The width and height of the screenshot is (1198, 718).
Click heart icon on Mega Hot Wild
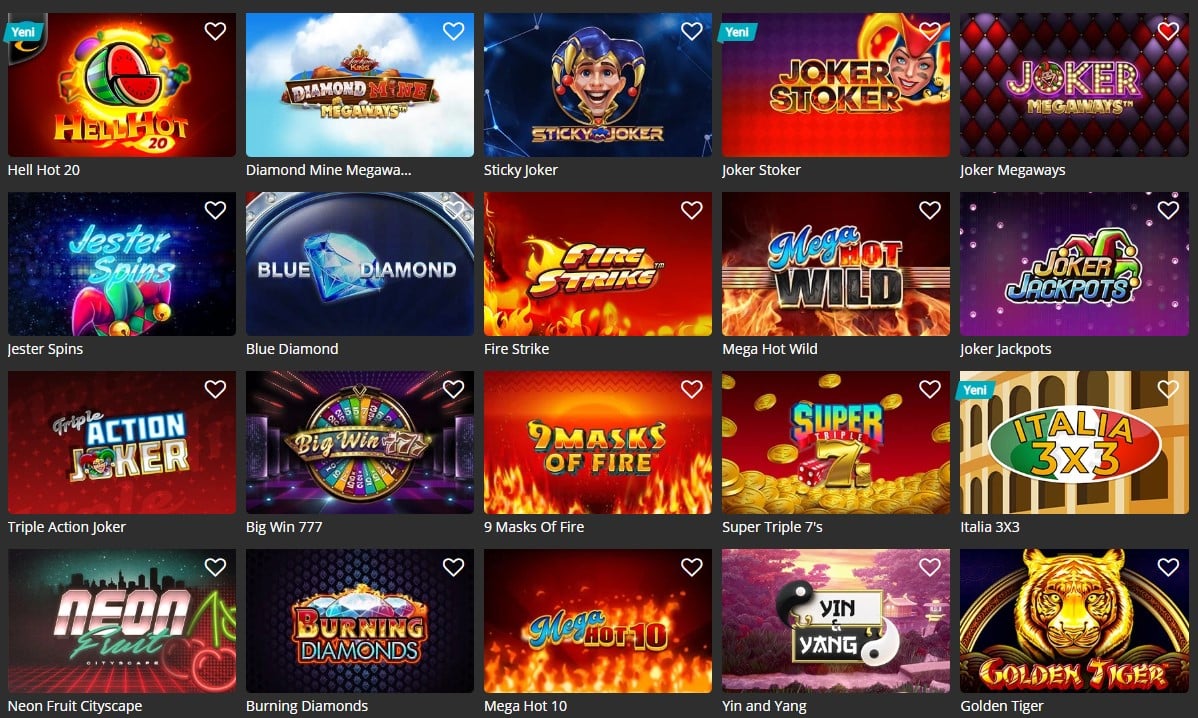point(930,210)
